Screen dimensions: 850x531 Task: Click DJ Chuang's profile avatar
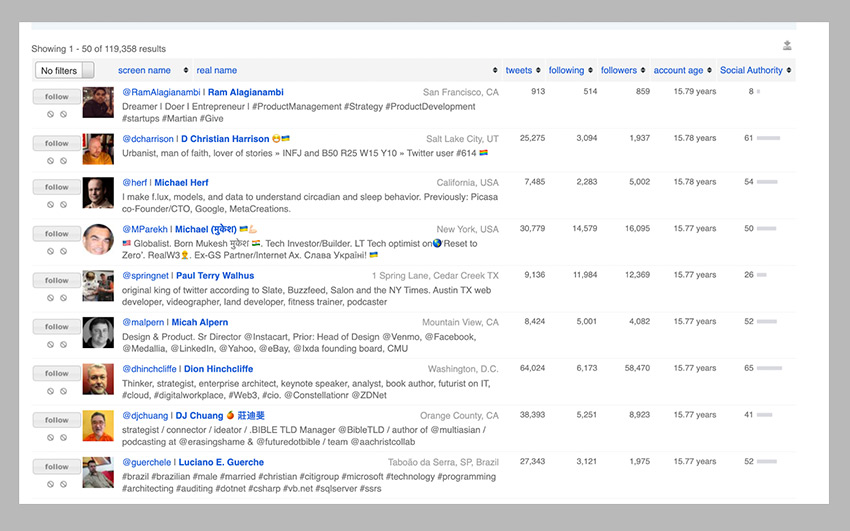tap(98, 425)
